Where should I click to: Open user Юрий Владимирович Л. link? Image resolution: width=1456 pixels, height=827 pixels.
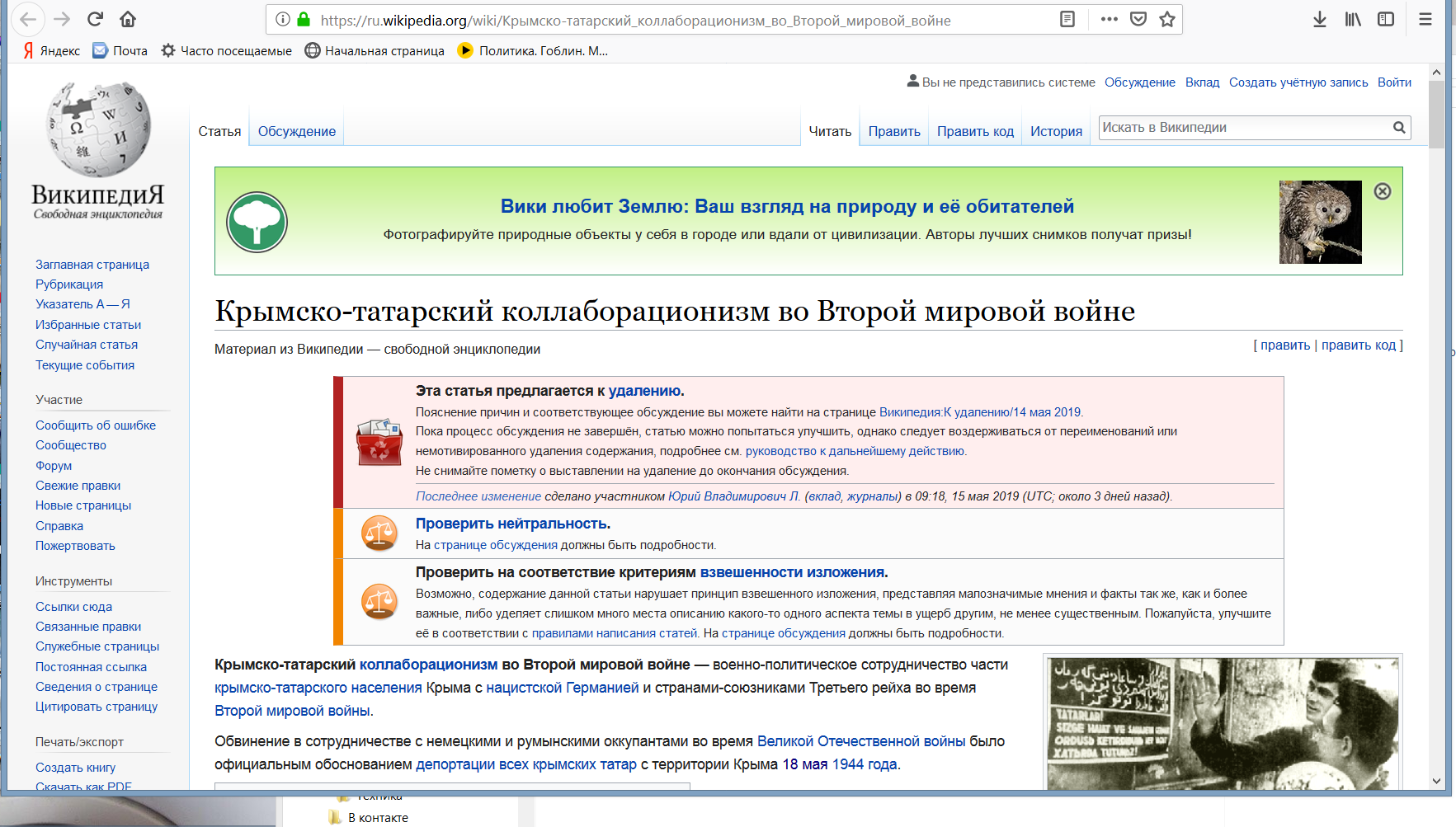733,496
